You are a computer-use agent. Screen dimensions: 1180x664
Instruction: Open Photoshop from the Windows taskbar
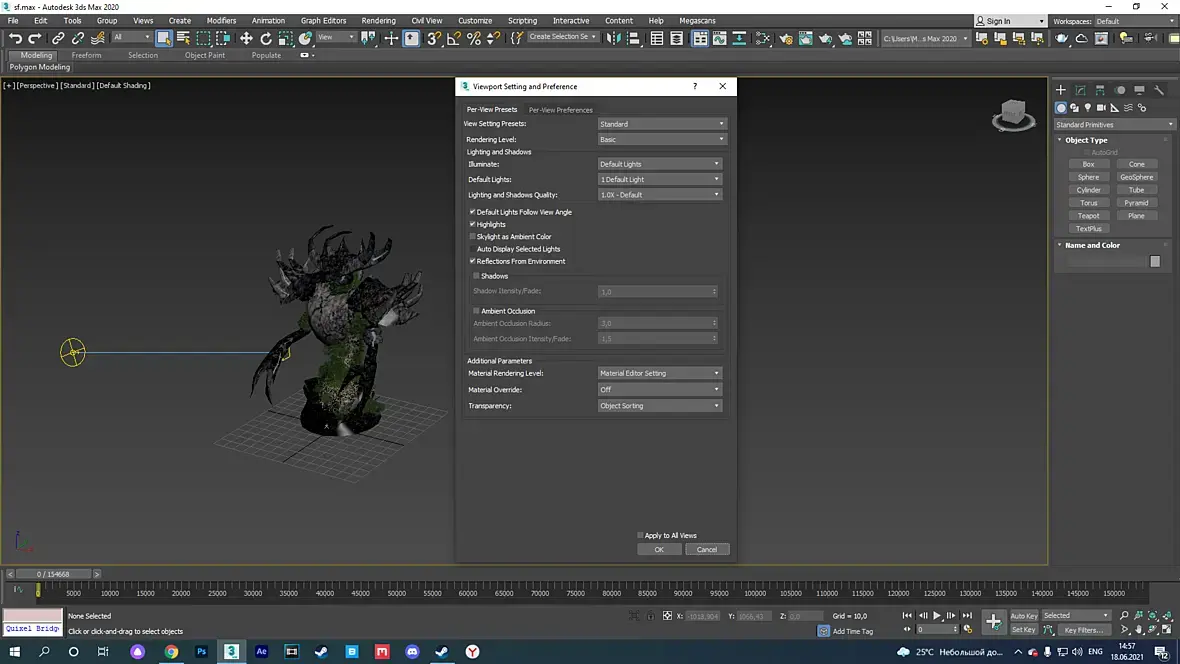[x=201, y=652]
